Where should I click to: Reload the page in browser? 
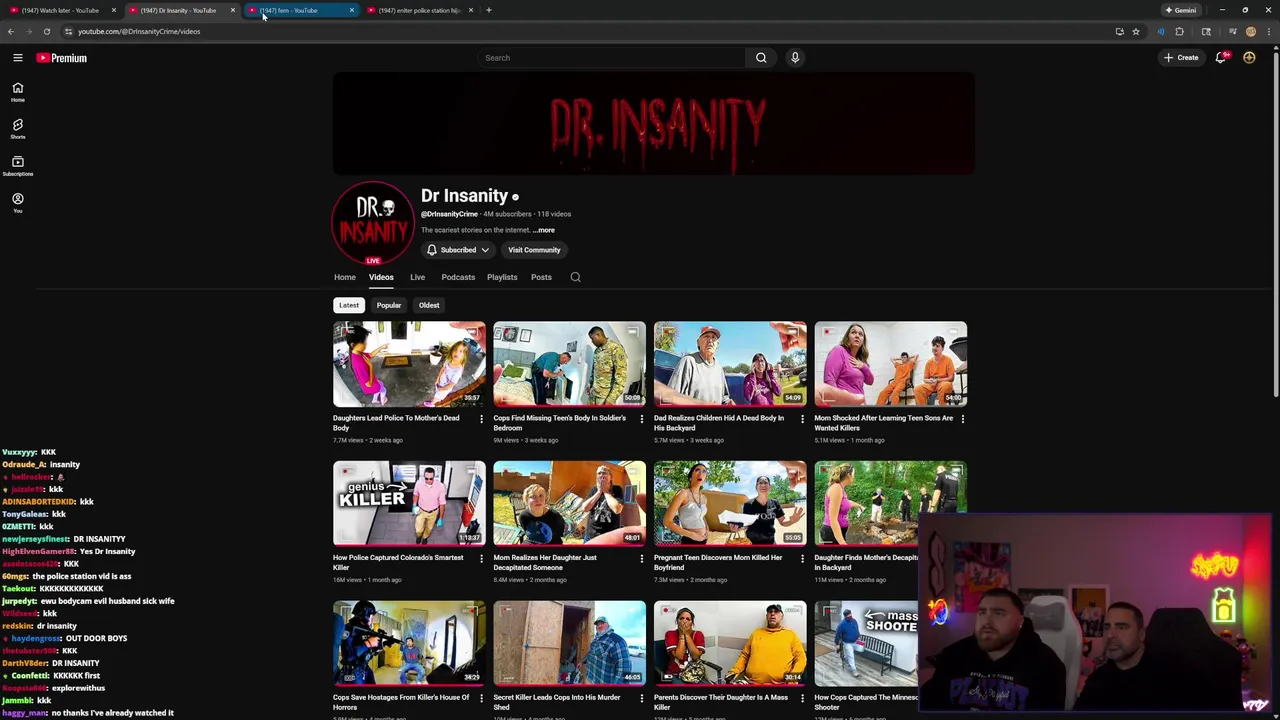[46, 31]
